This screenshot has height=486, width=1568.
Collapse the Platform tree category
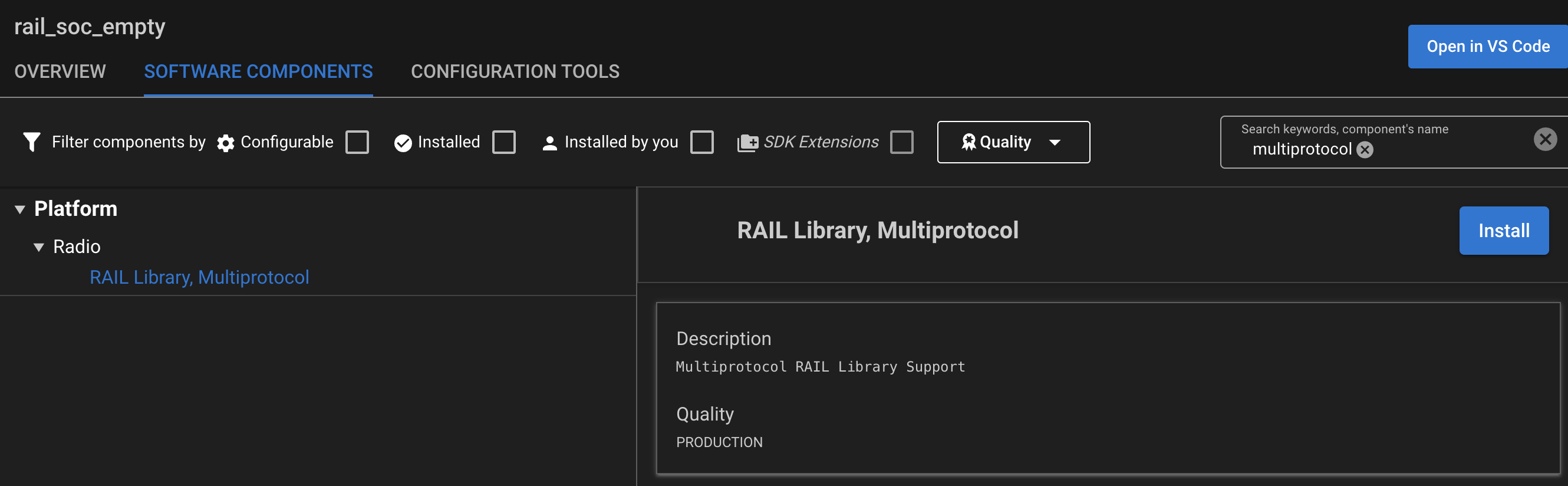[x=20, y=209]
